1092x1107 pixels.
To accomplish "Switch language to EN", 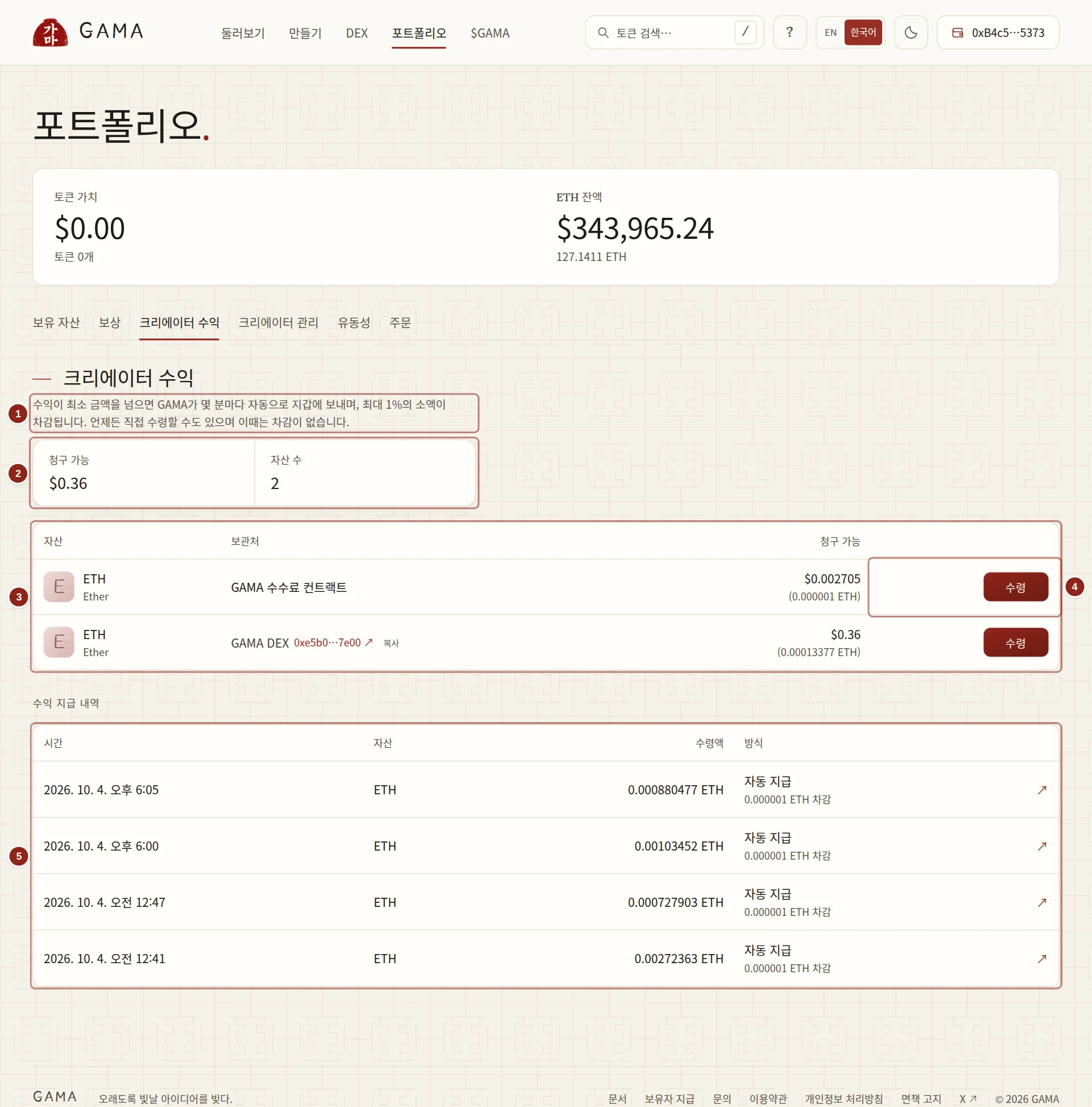I will point(830,32).
